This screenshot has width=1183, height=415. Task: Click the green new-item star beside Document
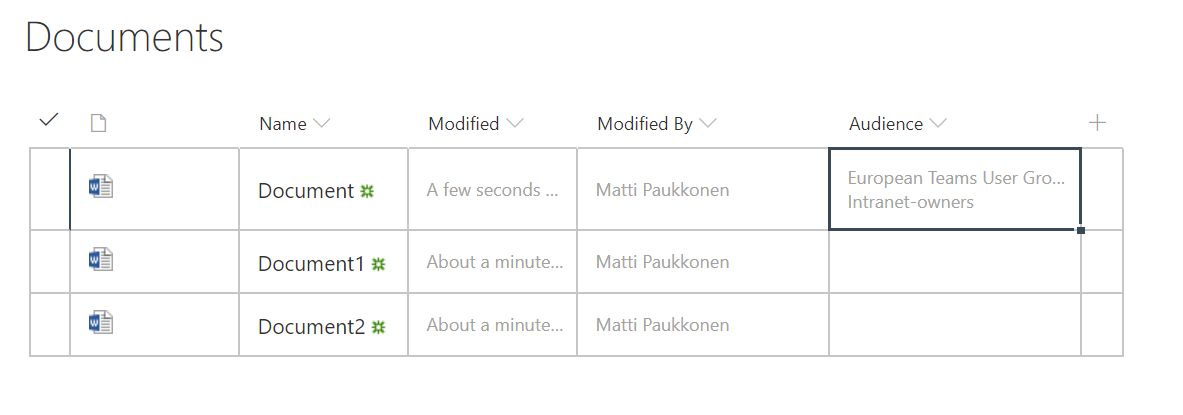[367, 191]
